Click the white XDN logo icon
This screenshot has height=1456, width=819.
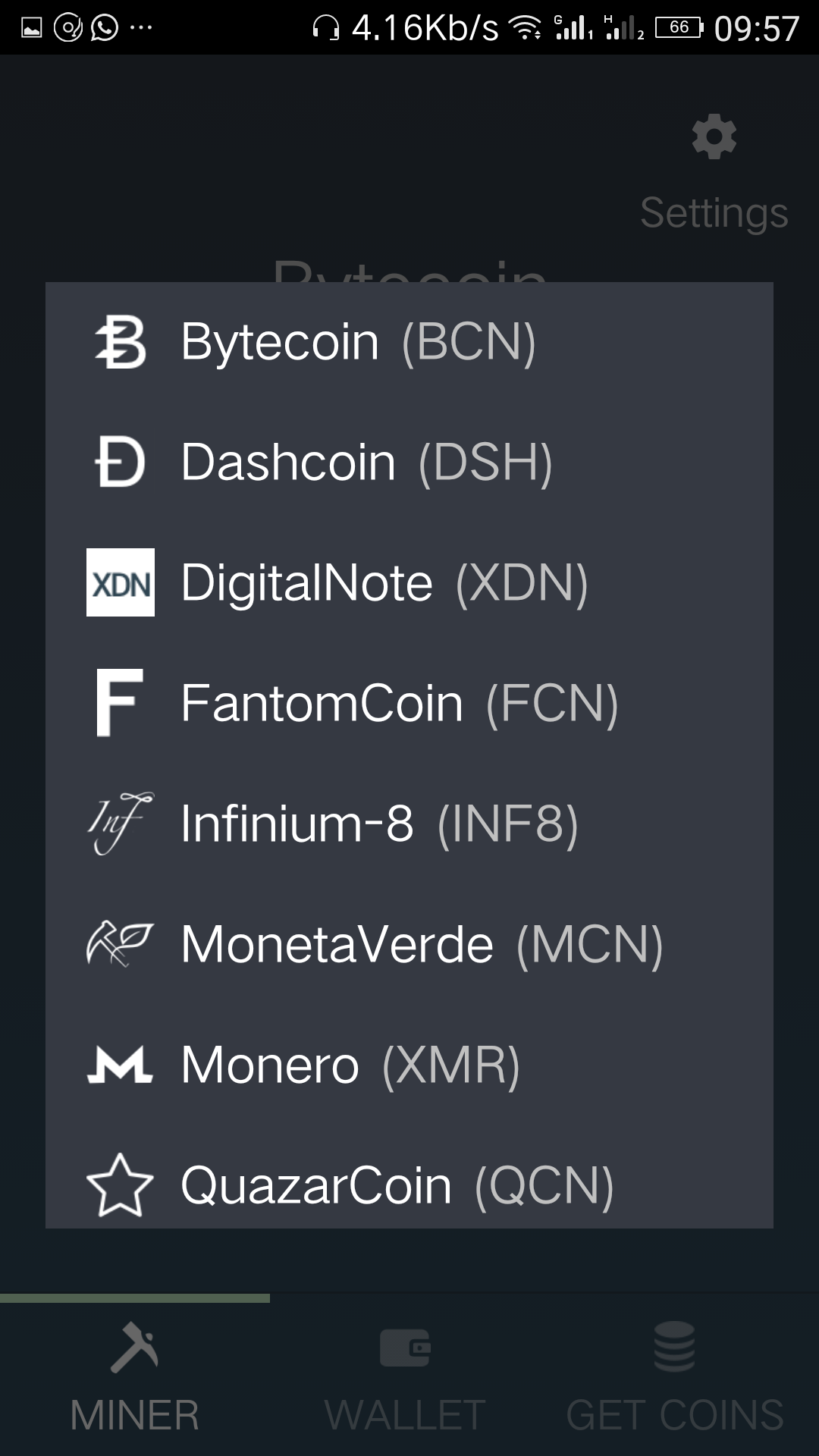[120, 582]
